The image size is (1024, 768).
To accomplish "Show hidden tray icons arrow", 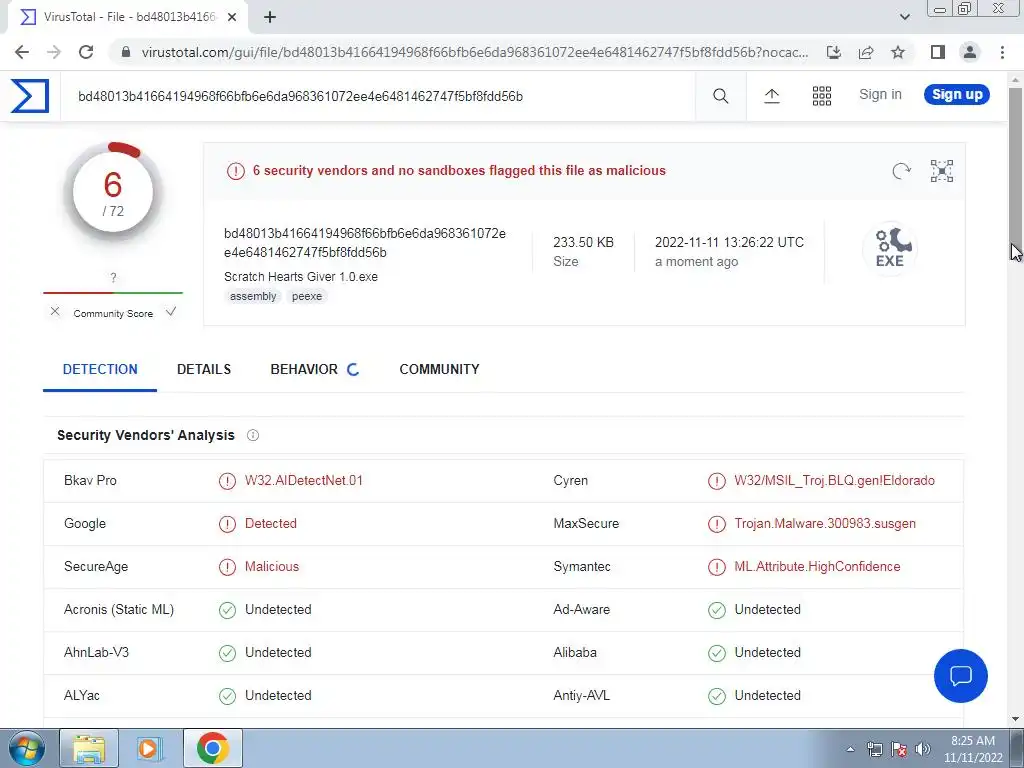I will click(850, 749).
